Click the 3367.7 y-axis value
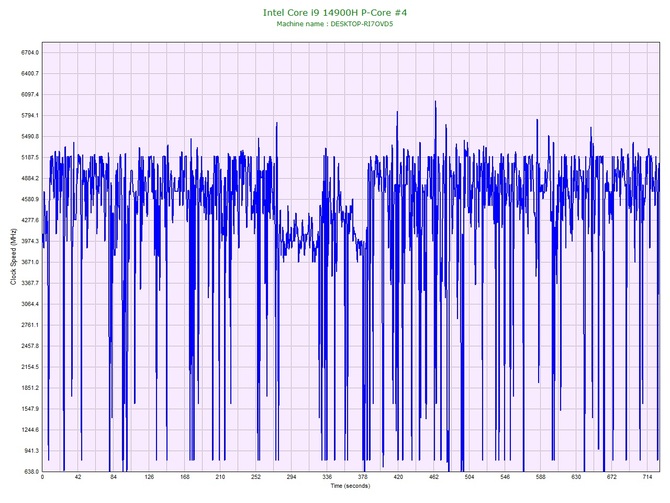 pos(30,283)
